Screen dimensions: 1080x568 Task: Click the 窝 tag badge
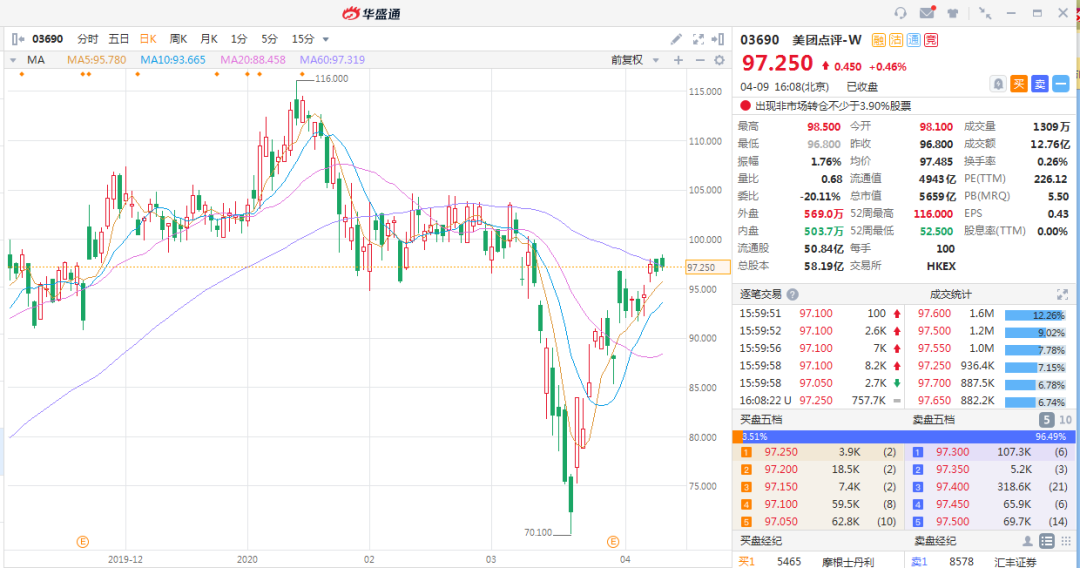click(x=931, y=40)
